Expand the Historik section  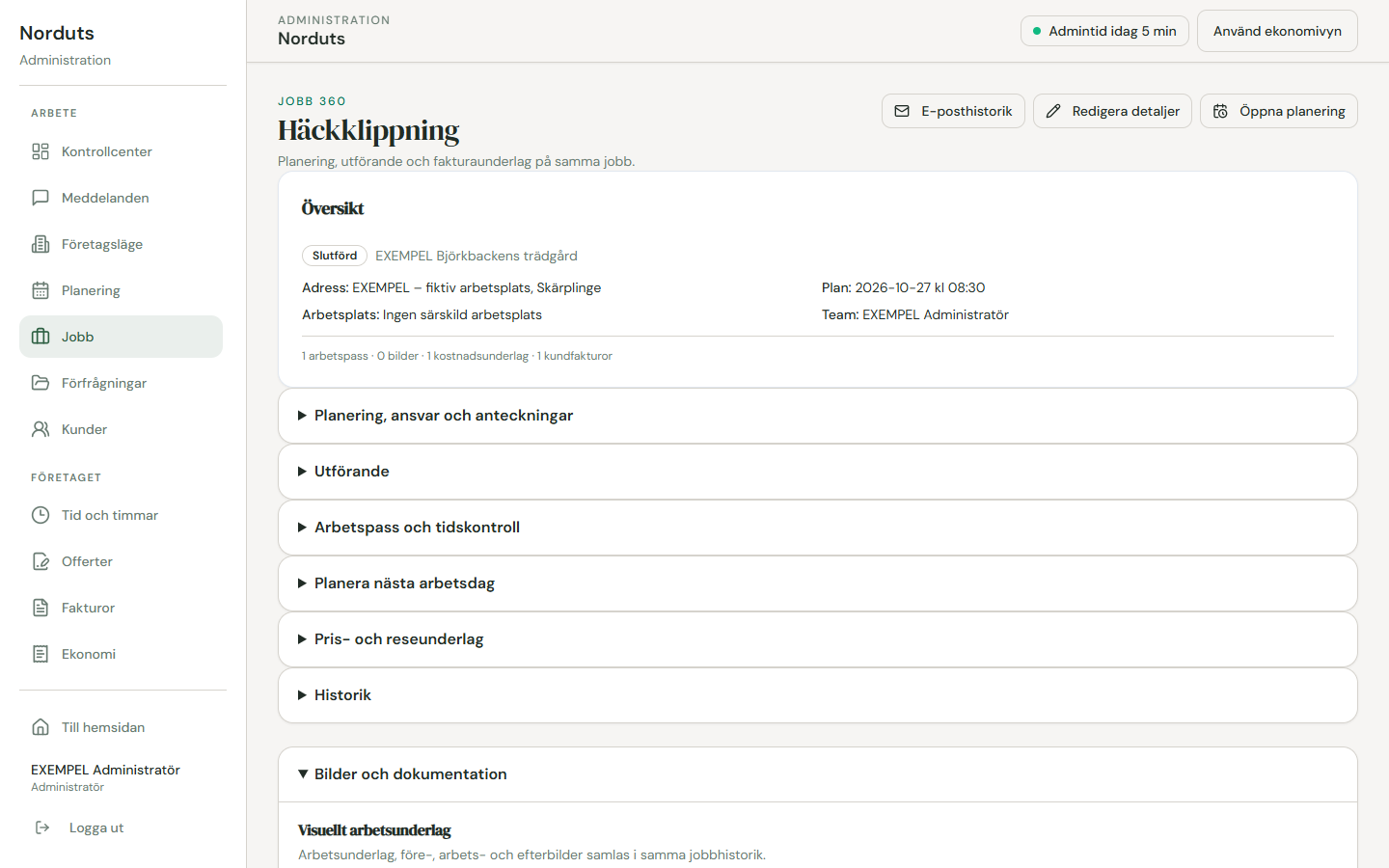(x=818, y=695)
